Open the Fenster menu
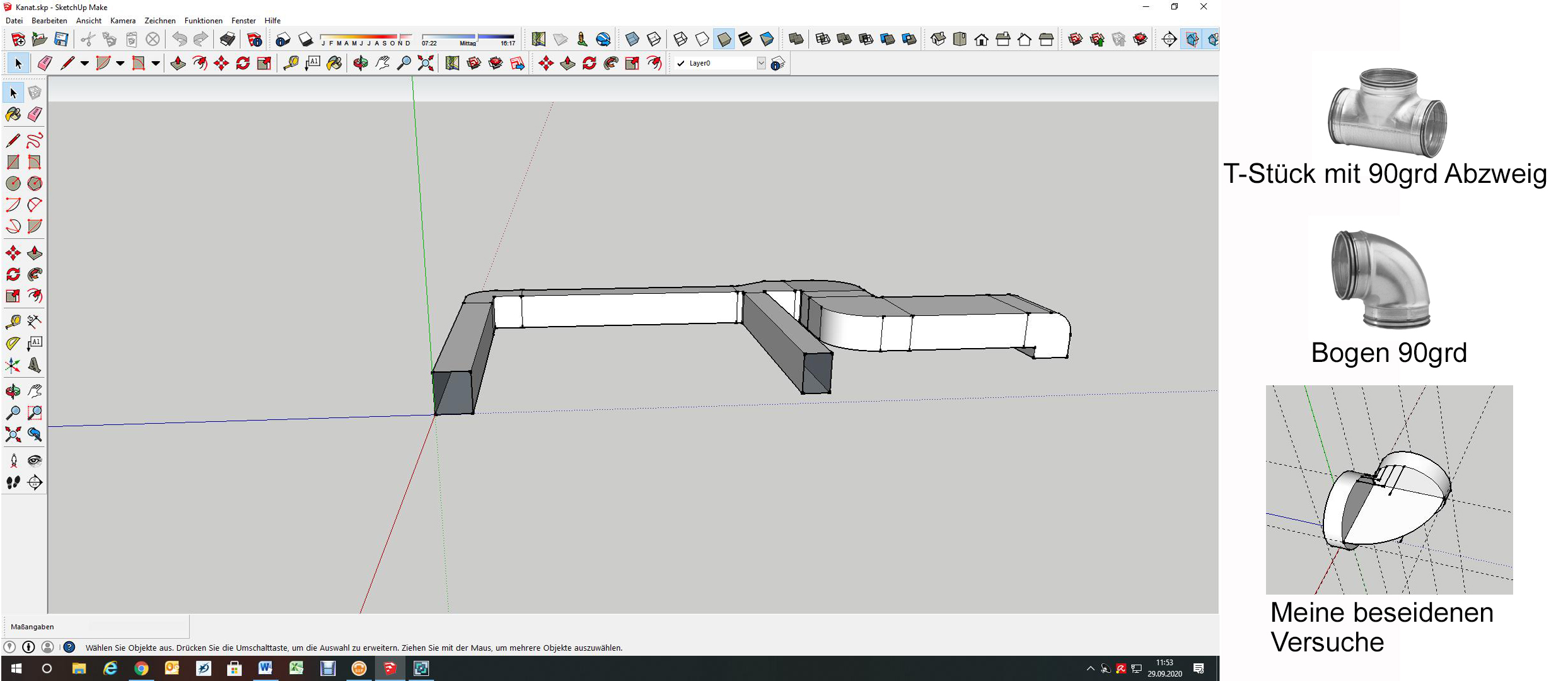1568x681 pixels. [x=243, y=21]
